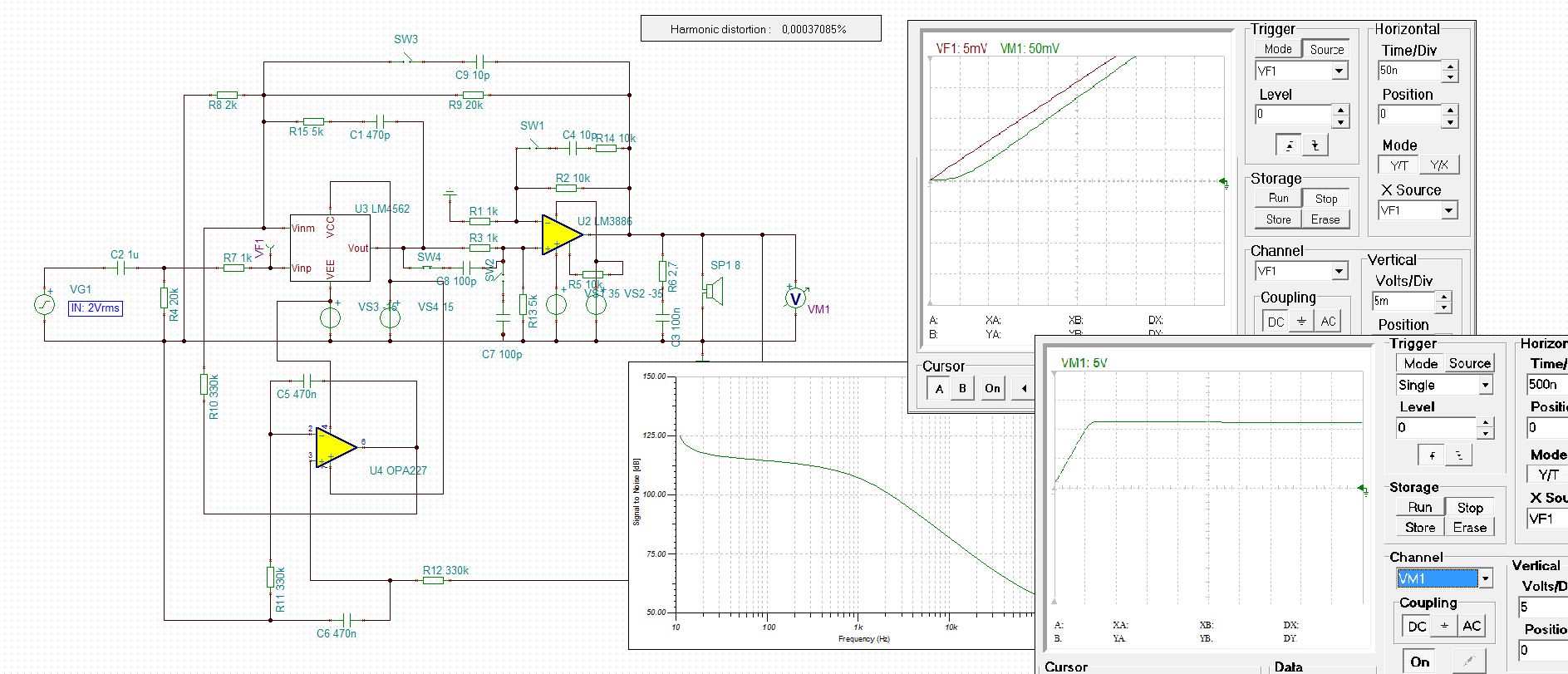Enable DC coupling in upper VF1 oscilloscope
This screenshot has height=674, width=1568.
coord(1276,322)
